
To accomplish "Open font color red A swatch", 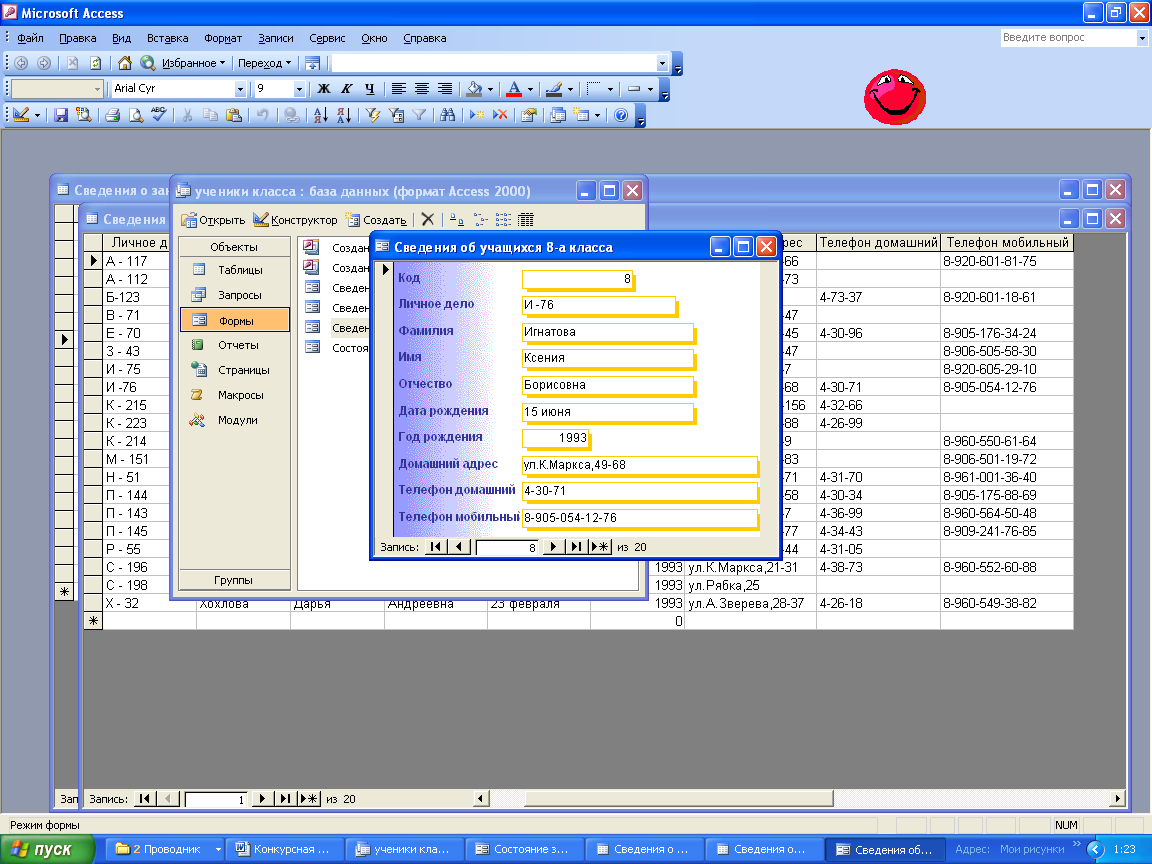I will pyautogui.click(x=514, y=89).
